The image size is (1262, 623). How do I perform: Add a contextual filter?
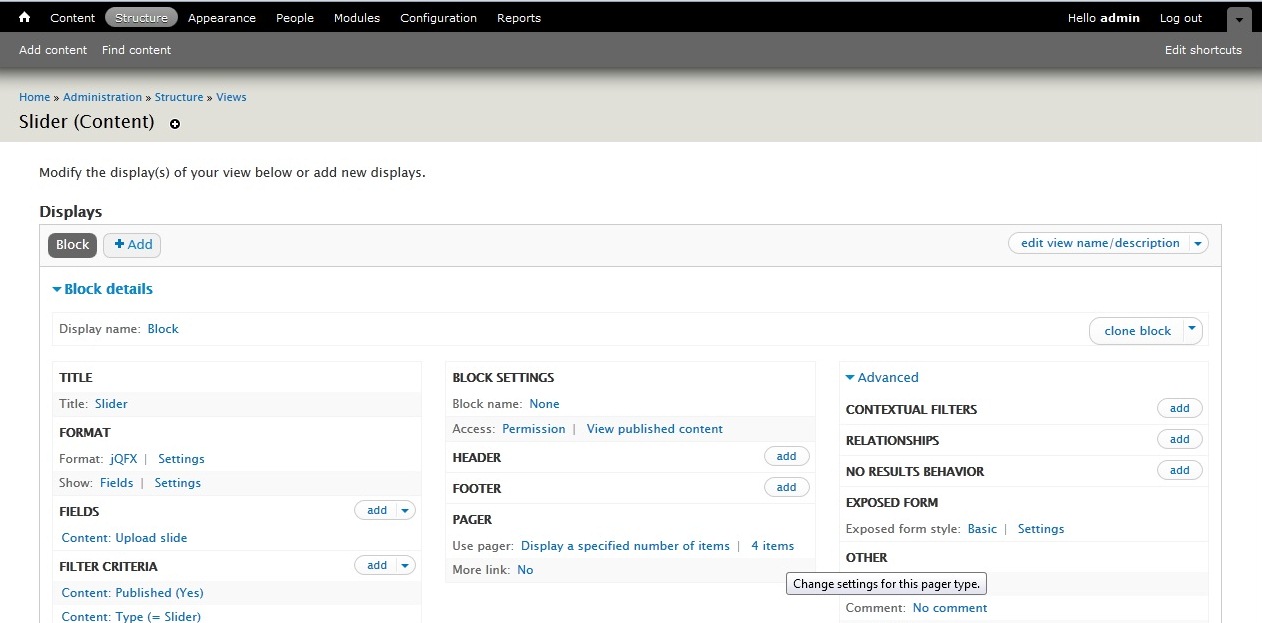(x=1179, y=408)
